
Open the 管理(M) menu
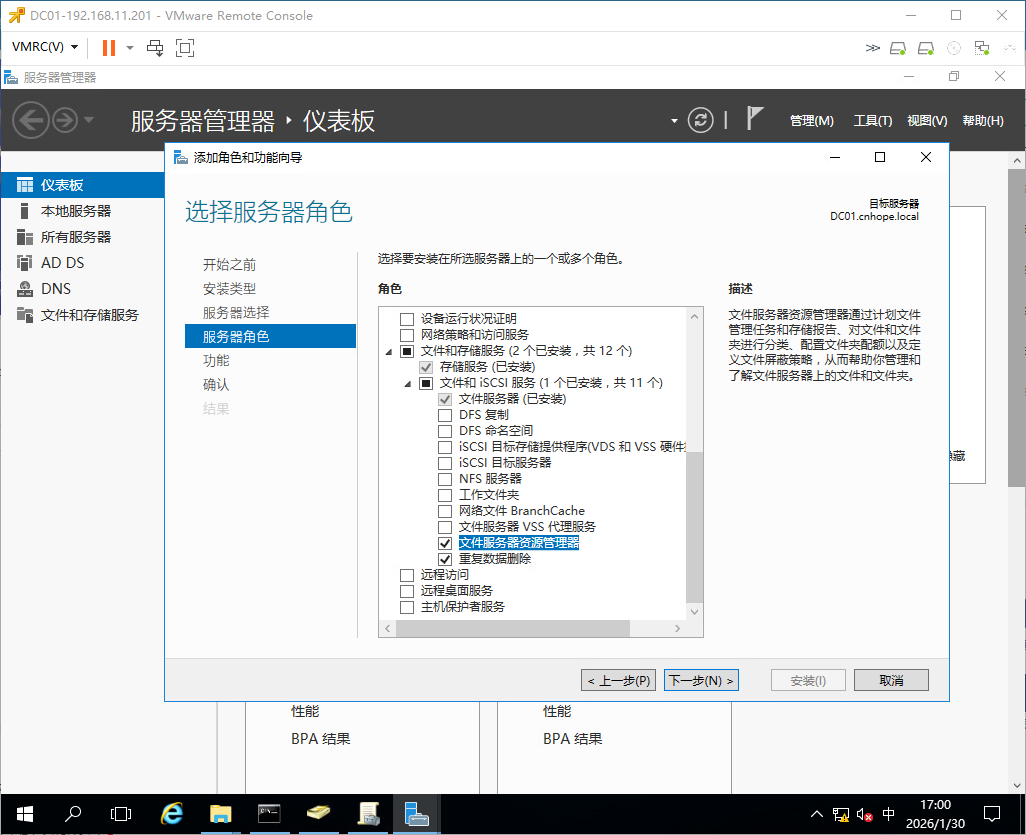coord(811,120)
